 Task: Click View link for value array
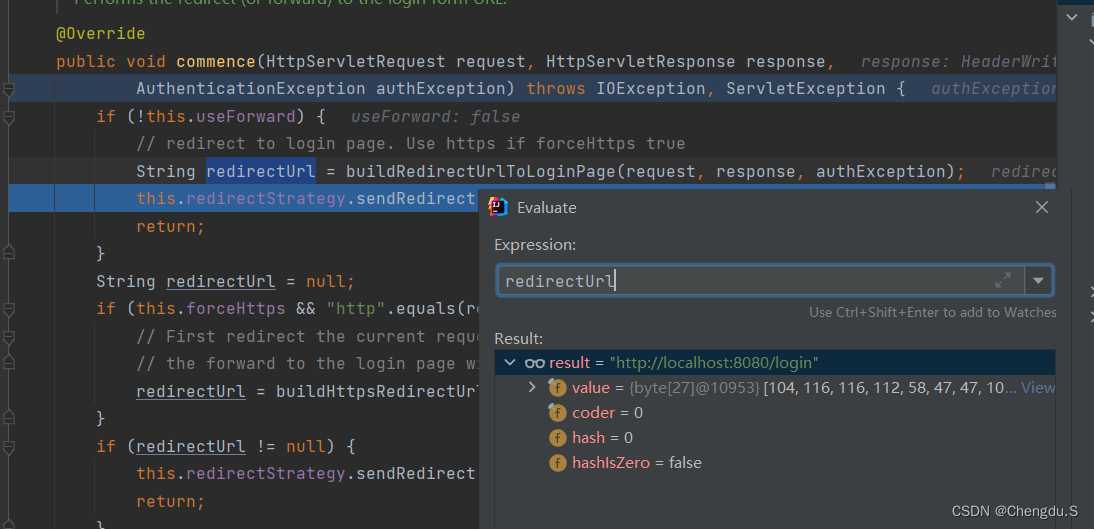click(x=1038, y=387)
